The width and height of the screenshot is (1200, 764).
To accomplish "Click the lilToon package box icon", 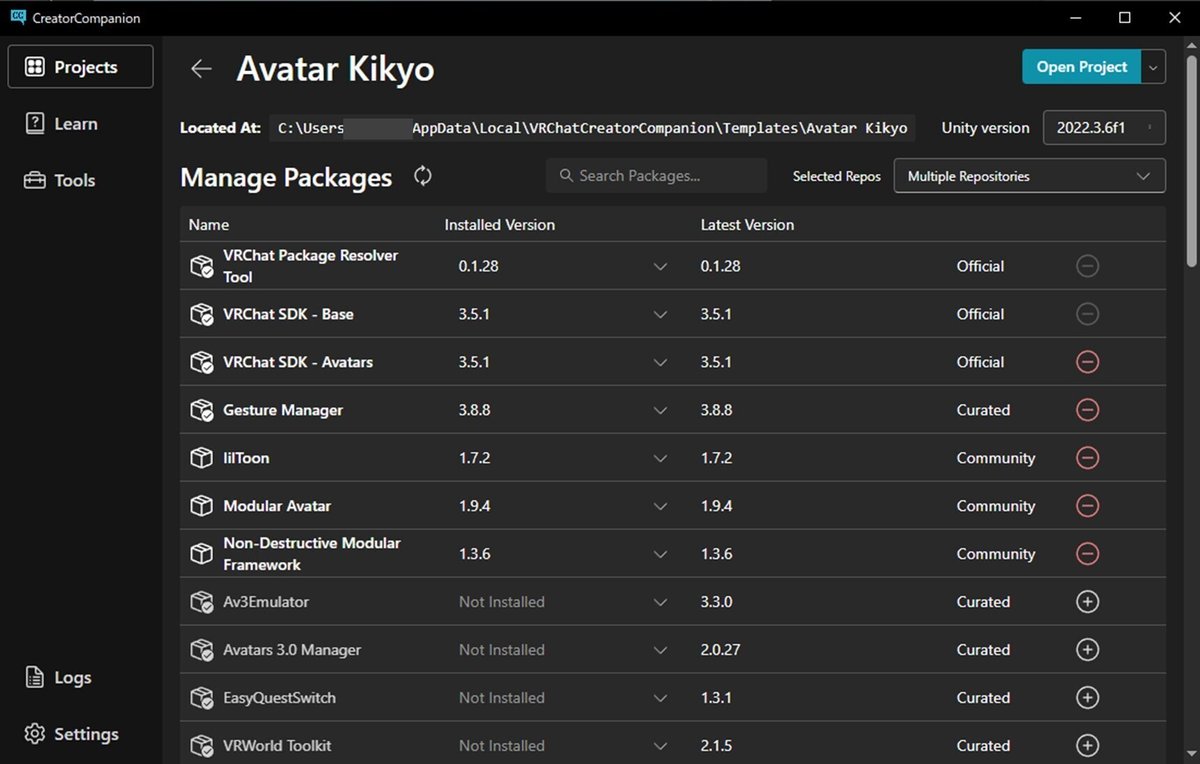I will (x=202, y=458).
